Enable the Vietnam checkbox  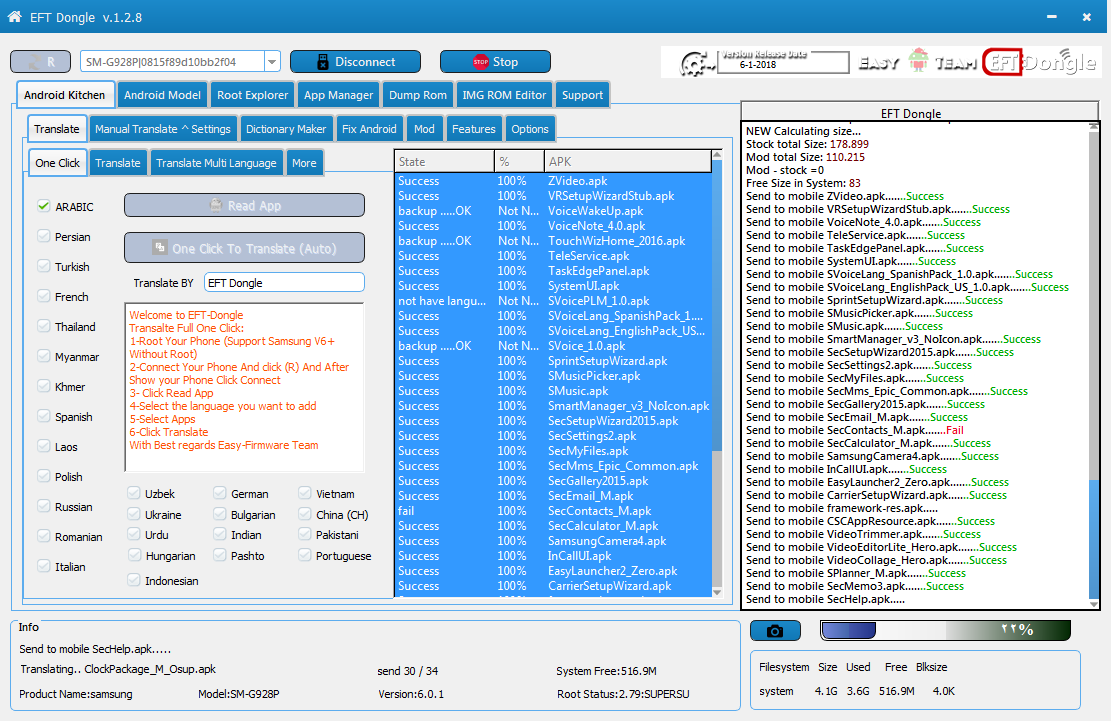pyautogui.click(x=304, y=493)
